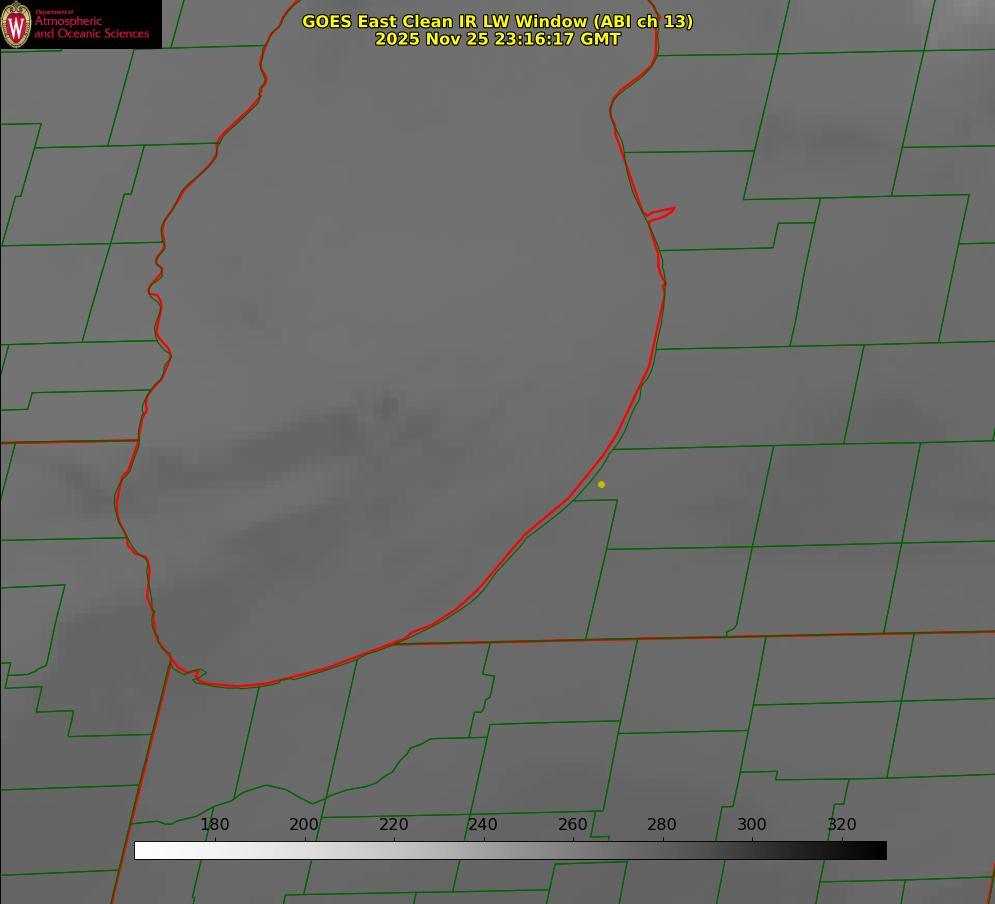Image resolution: width=995 pixels, height=904 pixels.
Task: Click the GOES East Clean IR title
Action: tap(498, 21)
